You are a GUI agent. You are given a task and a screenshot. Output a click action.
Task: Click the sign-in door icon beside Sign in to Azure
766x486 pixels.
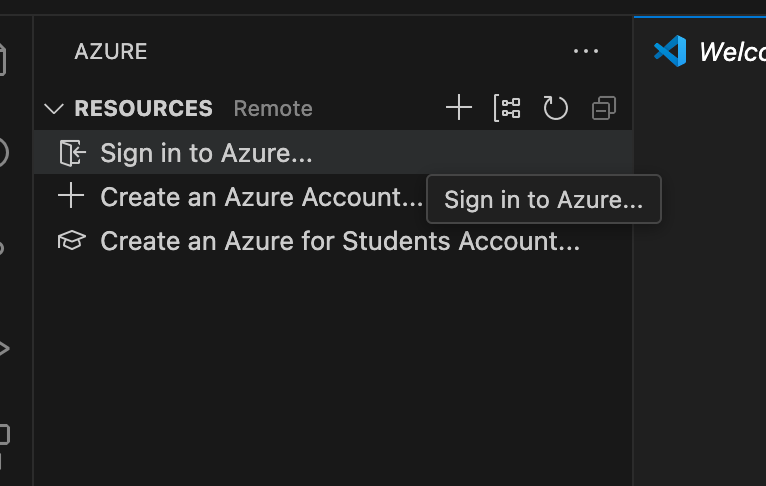pos(72,153)
